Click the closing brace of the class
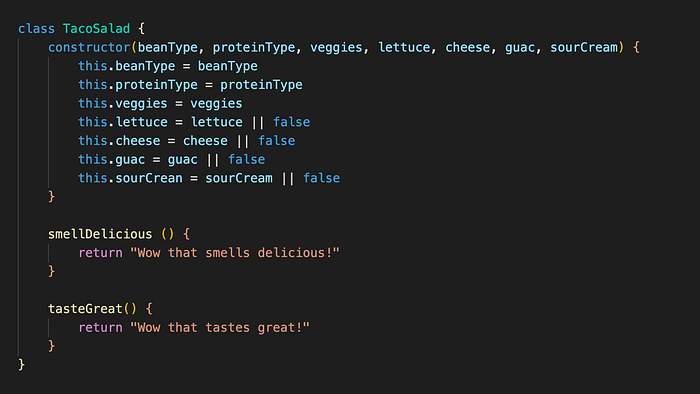 (x=21, y=365)
